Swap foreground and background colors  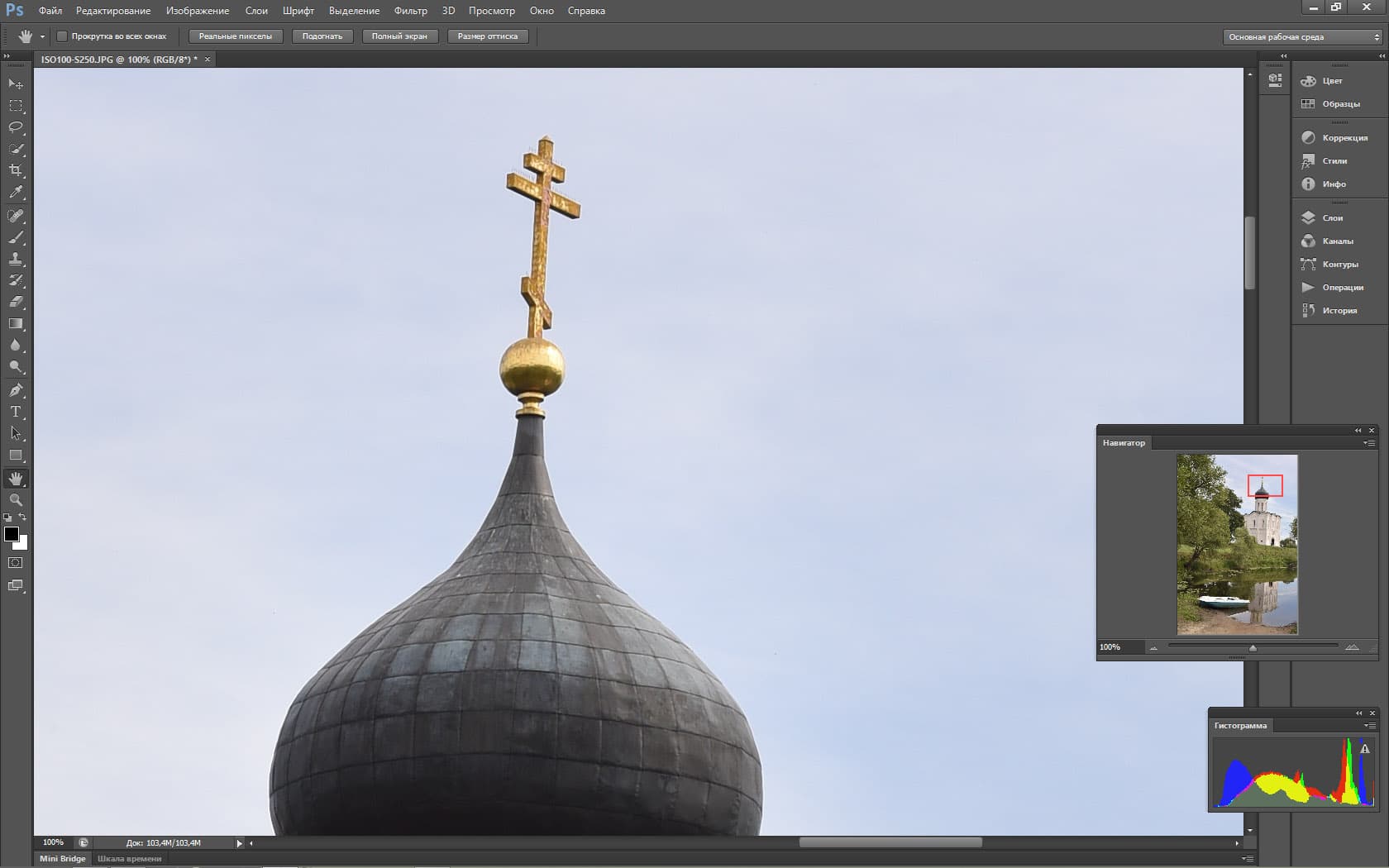22,517
